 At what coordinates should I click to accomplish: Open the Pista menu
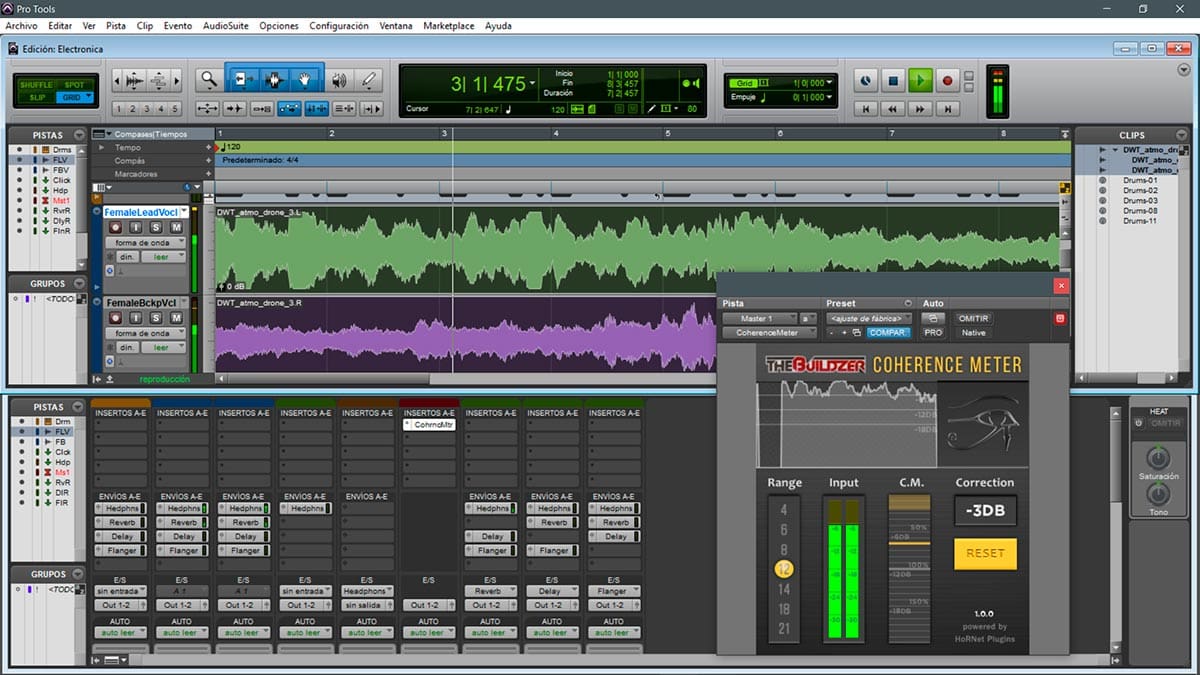[116, 25]
